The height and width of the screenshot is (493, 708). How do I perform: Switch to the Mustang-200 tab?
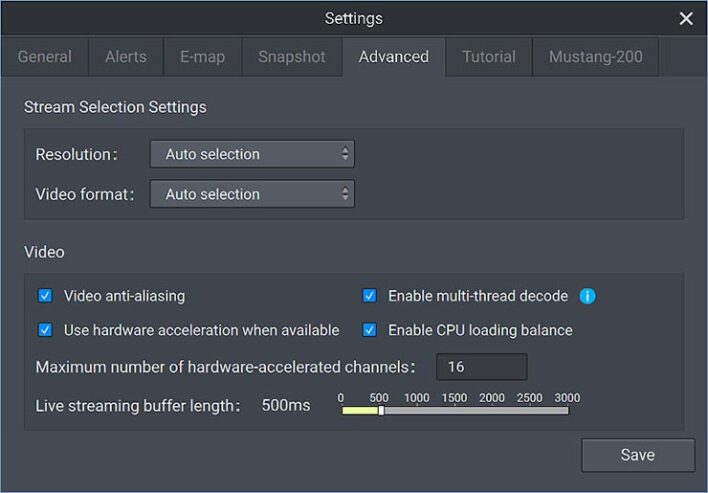pos(595,57)
